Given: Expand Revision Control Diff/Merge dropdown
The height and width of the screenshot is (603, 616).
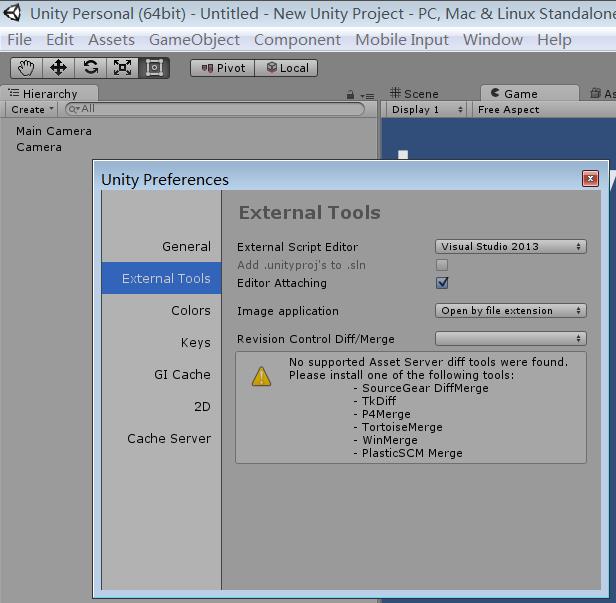Looking at the screenshot, I should [x=511, y=339].
